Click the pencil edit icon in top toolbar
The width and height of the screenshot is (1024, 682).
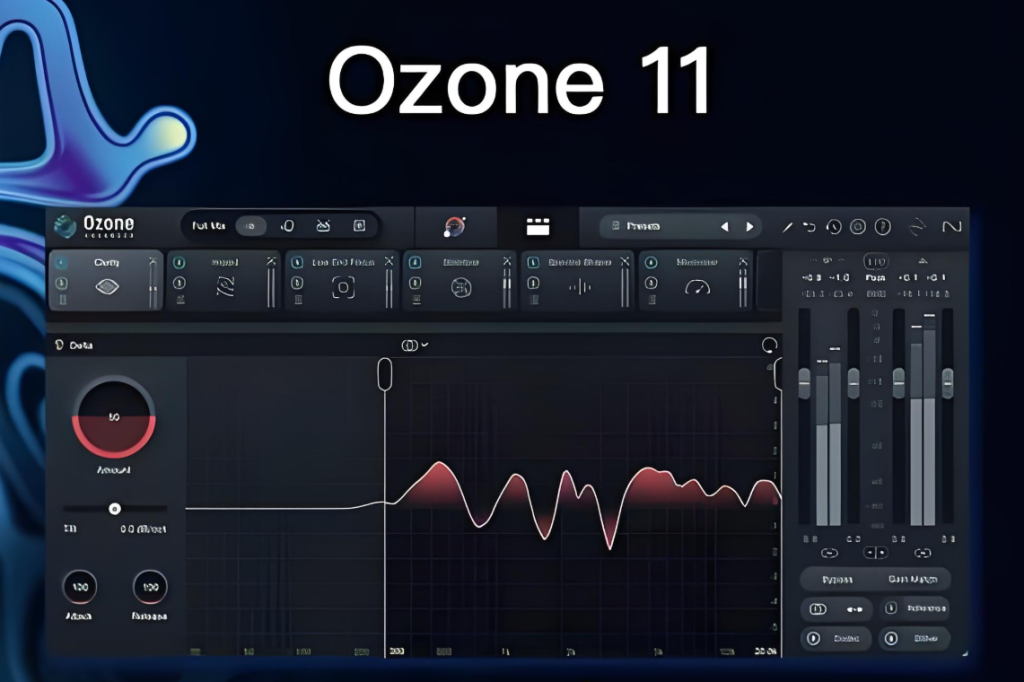tap(788, 227)
